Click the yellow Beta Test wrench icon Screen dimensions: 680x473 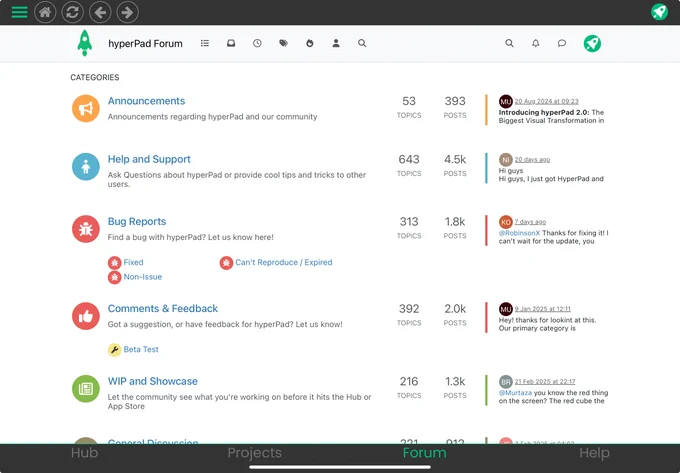coord(114,349)
